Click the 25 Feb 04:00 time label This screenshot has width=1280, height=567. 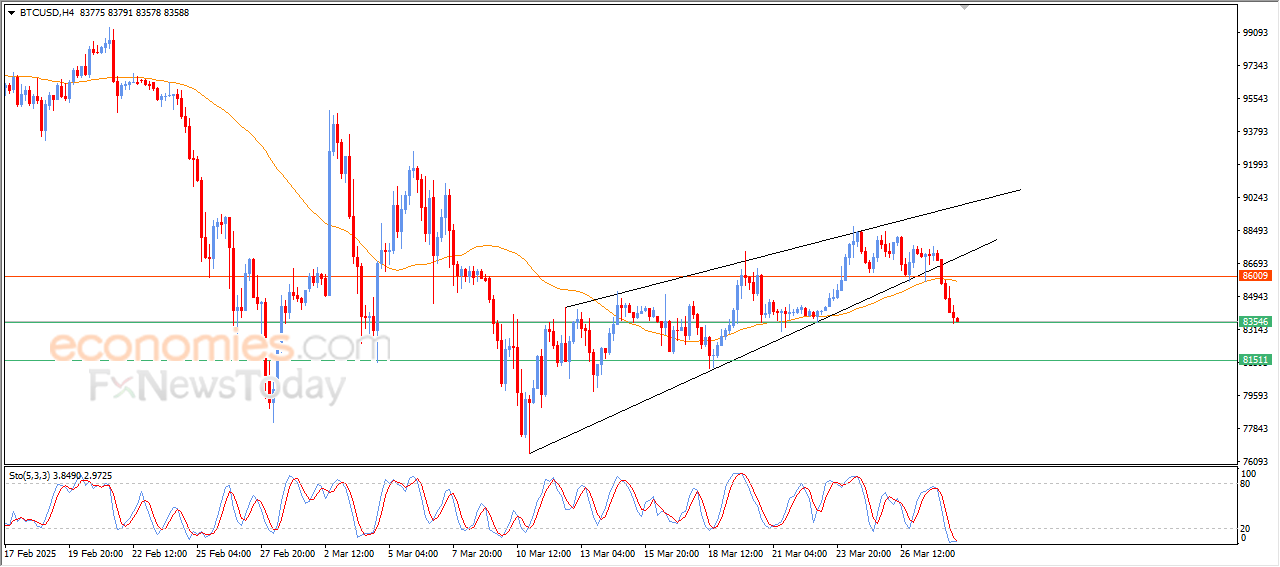(223, 552)
